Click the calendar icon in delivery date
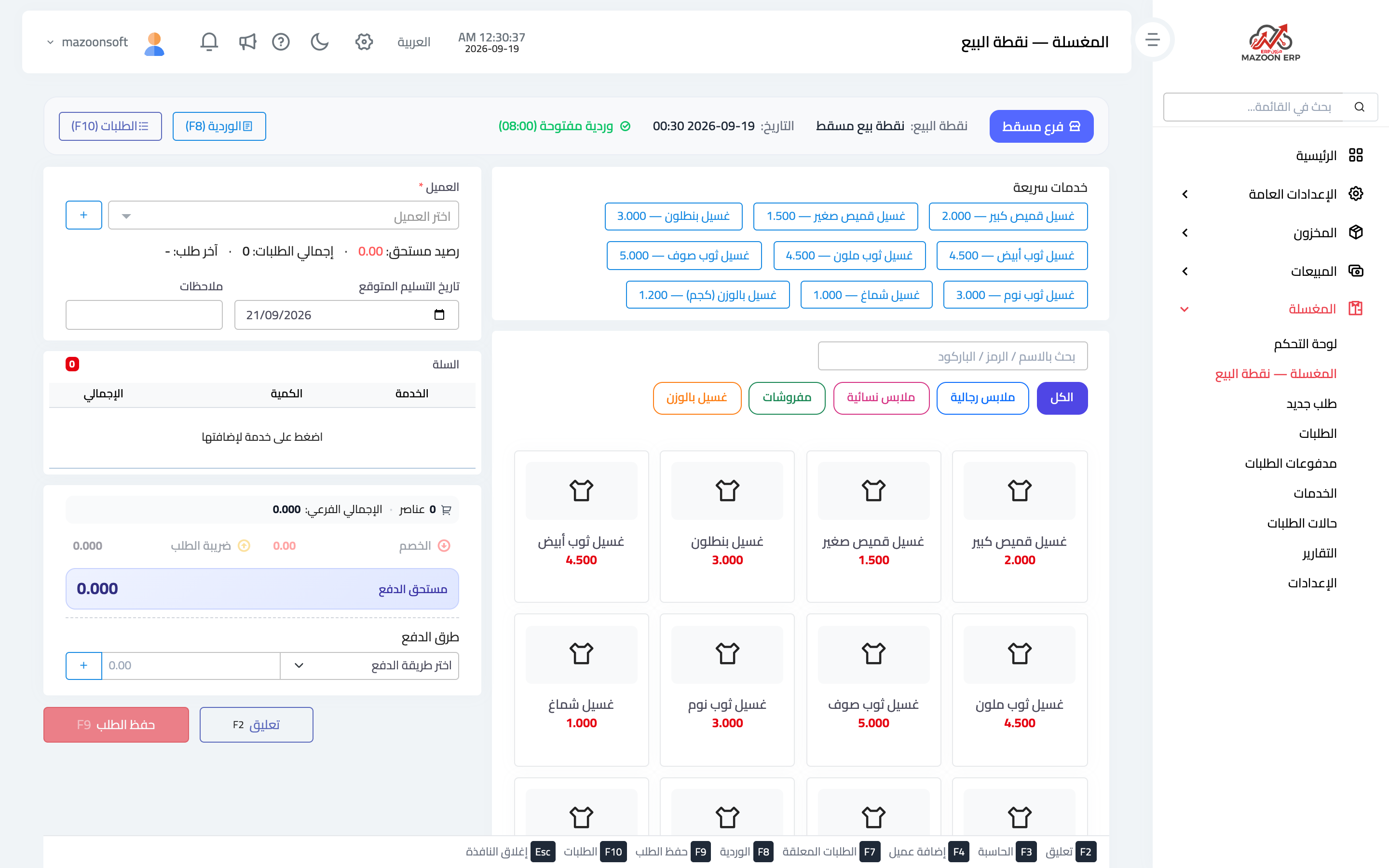This screenshot has height=868, width=1389. point(439,314)
